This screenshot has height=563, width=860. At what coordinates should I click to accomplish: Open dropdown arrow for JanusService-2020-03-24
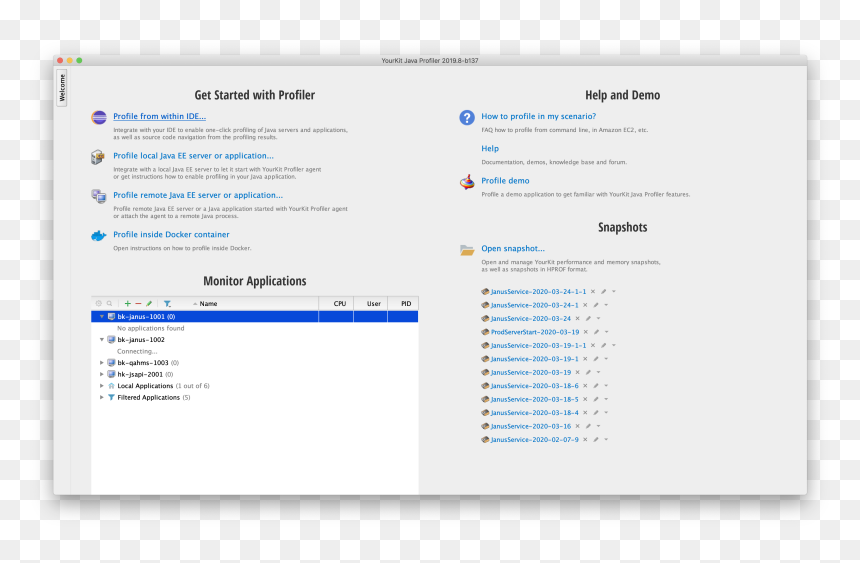[598, 318]
